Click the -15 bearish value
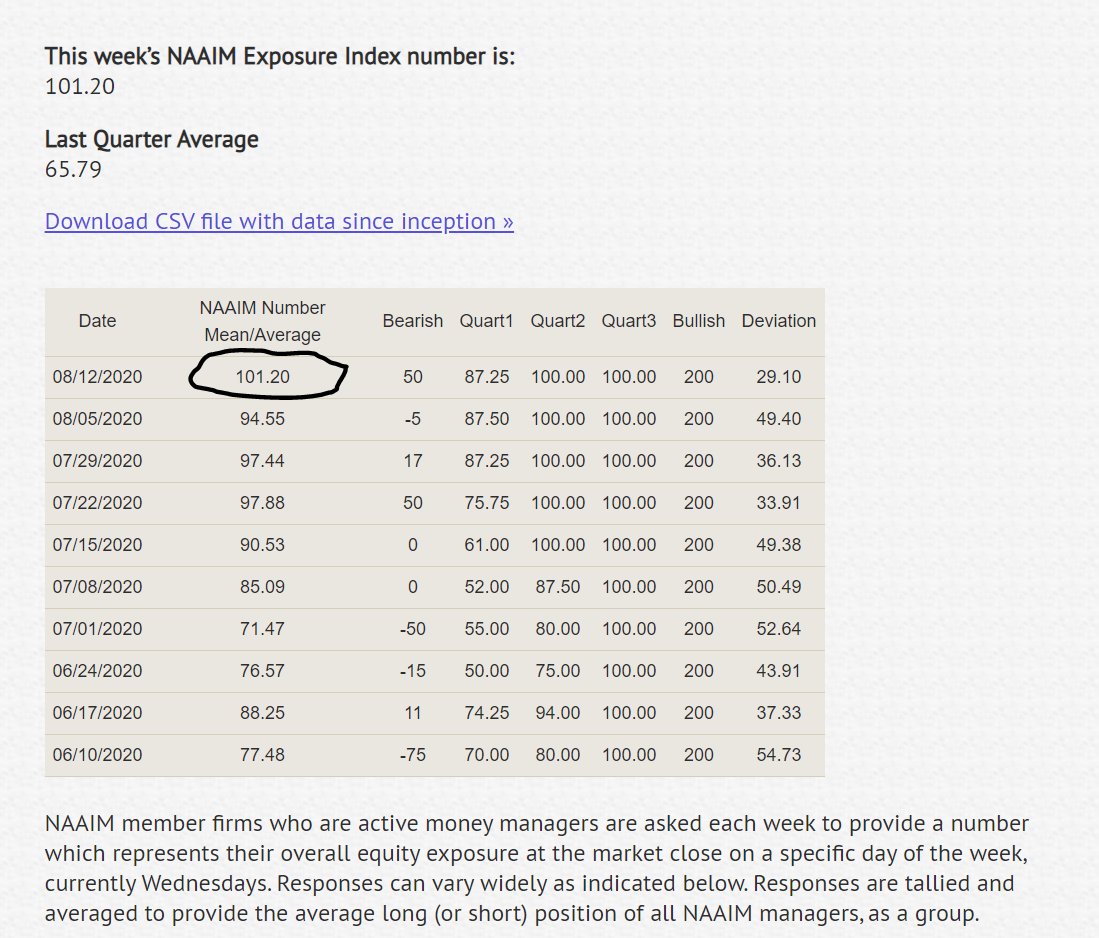Screen dimensions: 1099x938 [413, 672]
